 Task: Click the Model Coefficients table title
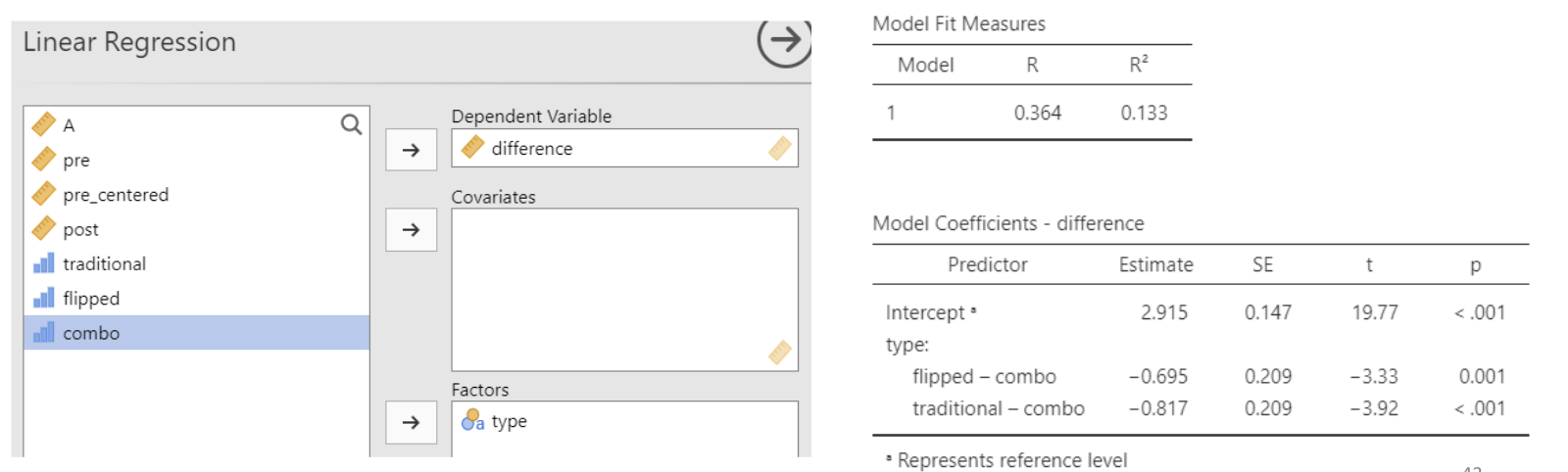1007,223
